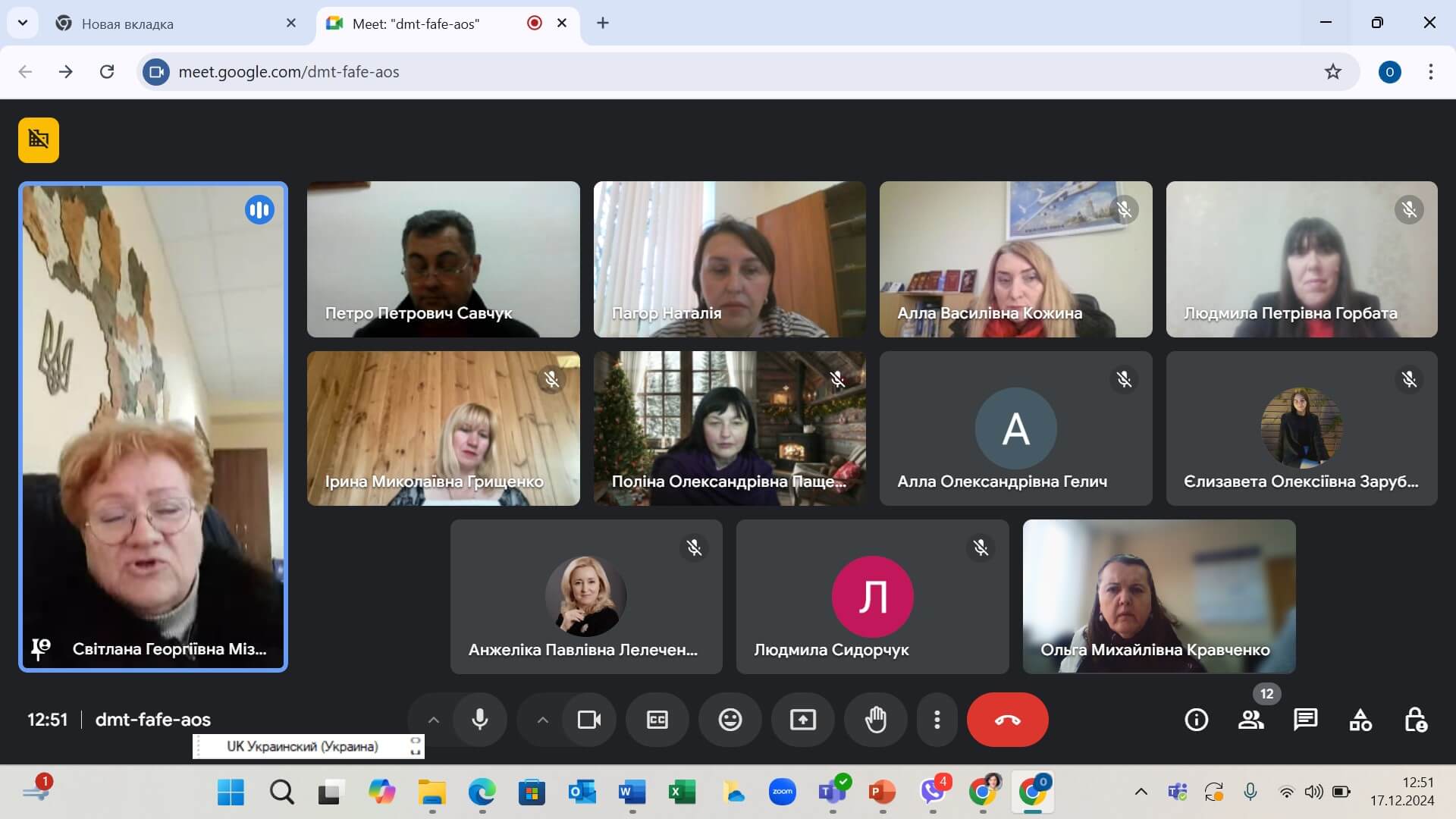Switch to the Новая вкладка tab
Screen dimensions: 1456x819
[x=127, y=24]
